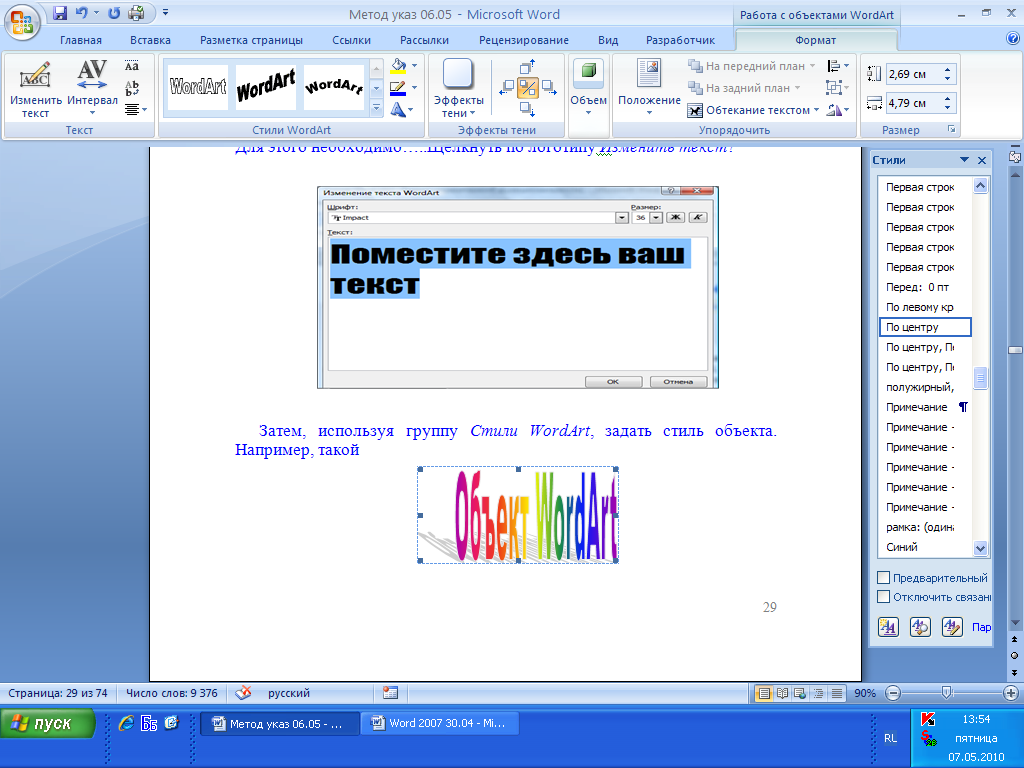Apply the slanted bold WordArt style
Screen dimensions: 1024x768
(x=266, y=87)
